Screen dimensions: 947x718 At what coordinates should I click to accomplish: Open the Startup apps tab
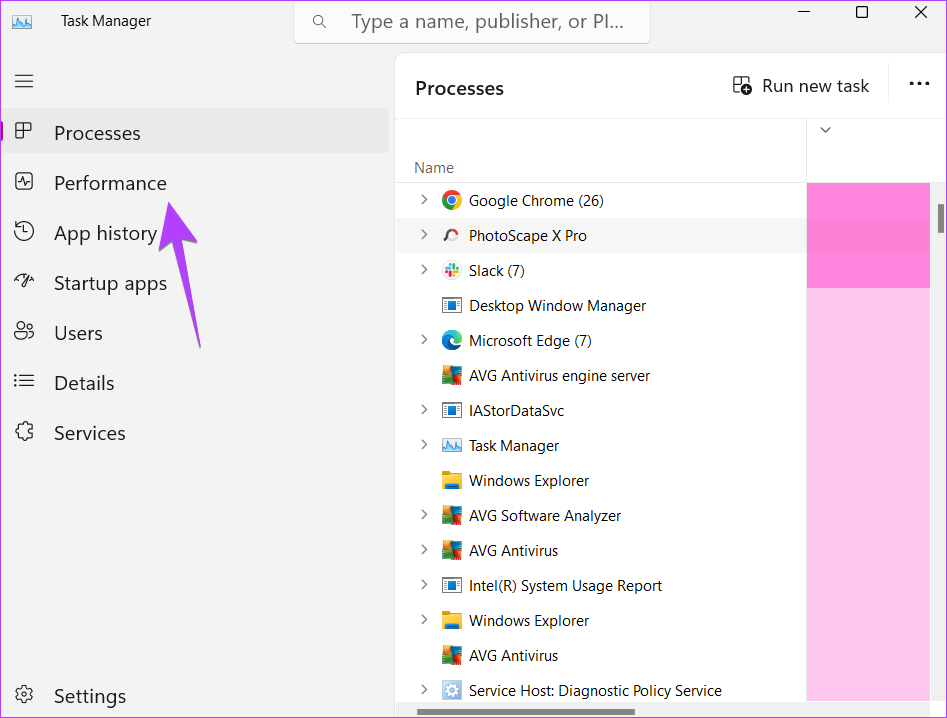pos(110,283)
